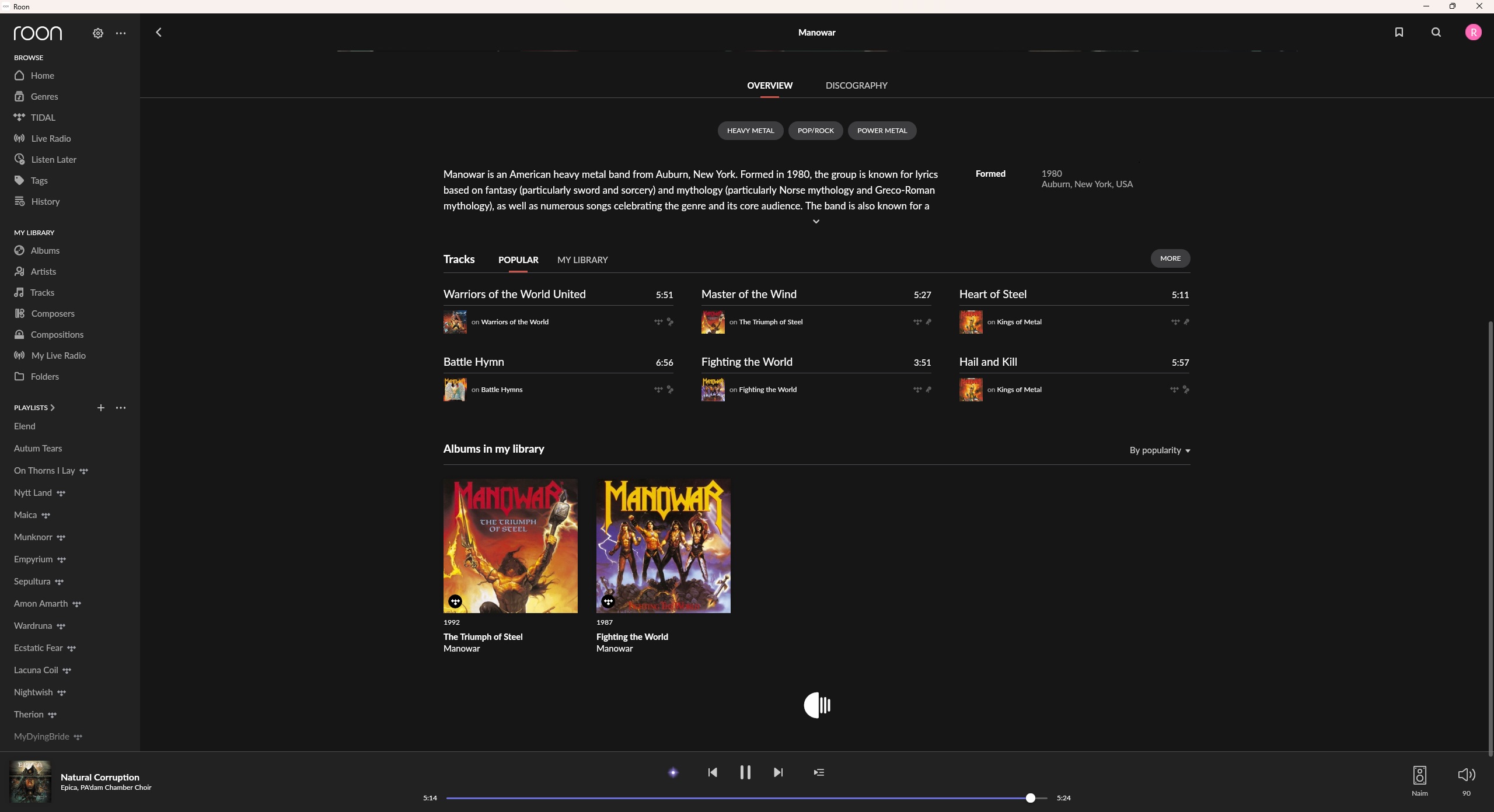Open TIDAL in Browse sidebar
Image resolution: width=1494 pixels, height=812 pixels.
click(x=43, y=117)
